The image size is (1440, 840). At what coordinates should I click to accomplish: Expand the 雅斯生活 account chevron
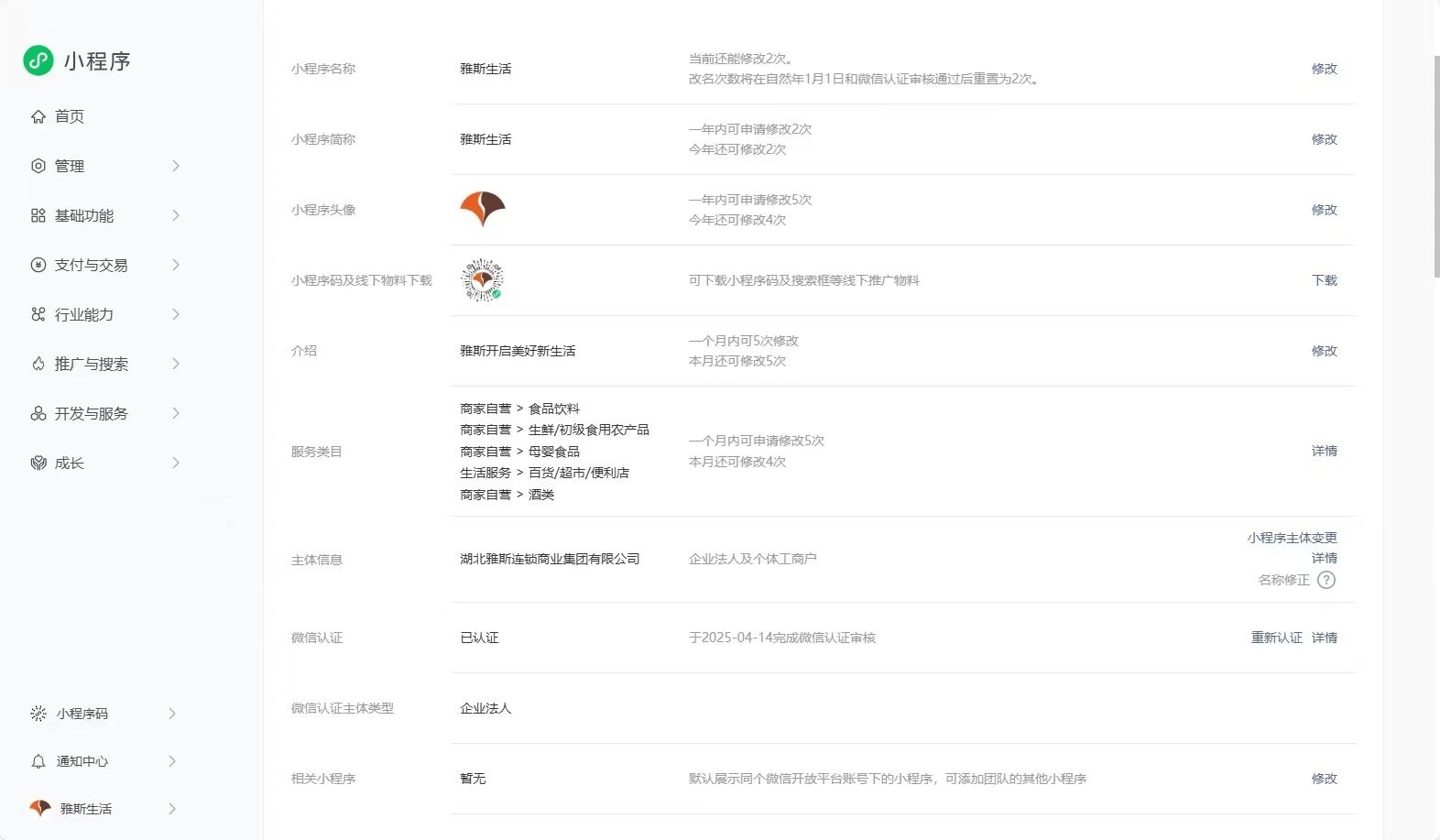pos(172,809)
